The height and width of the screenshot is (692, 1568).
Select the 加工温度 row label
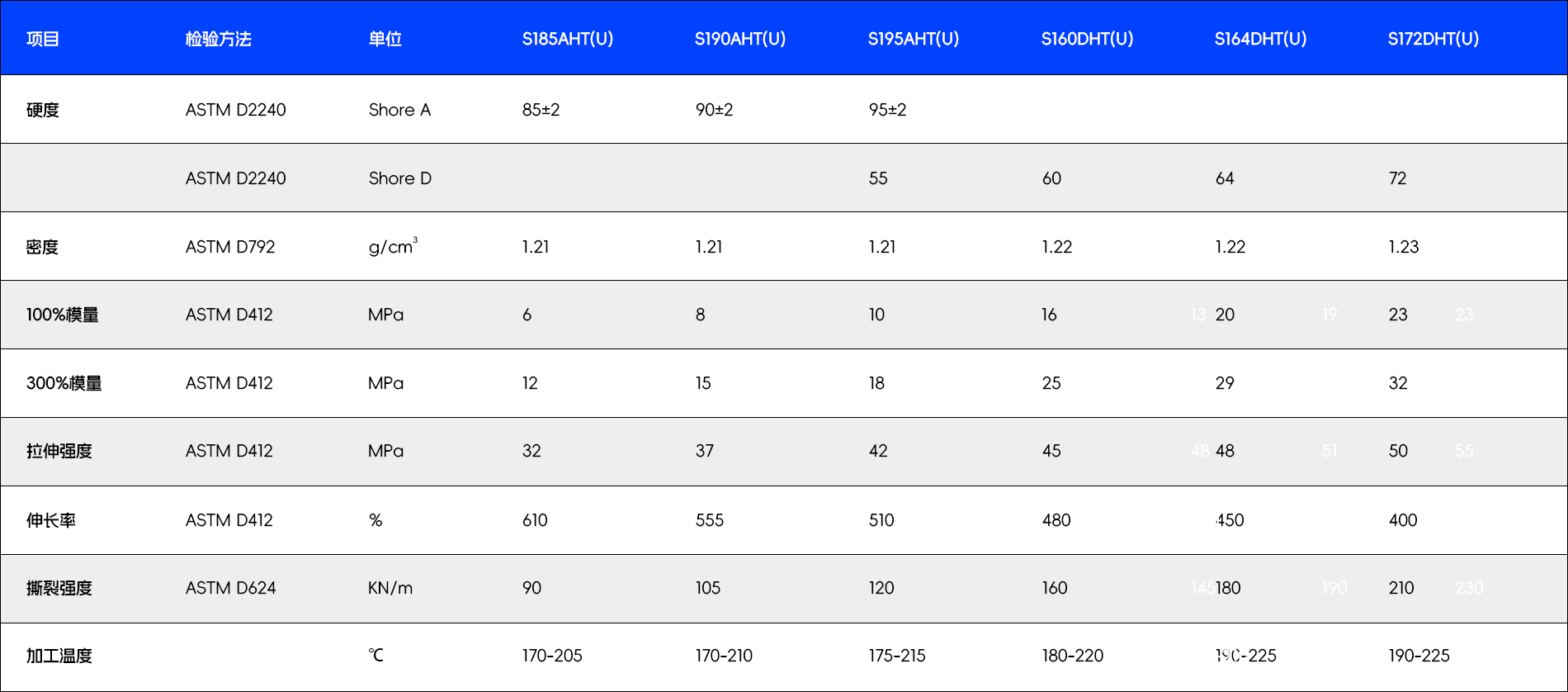click(59, 656)
